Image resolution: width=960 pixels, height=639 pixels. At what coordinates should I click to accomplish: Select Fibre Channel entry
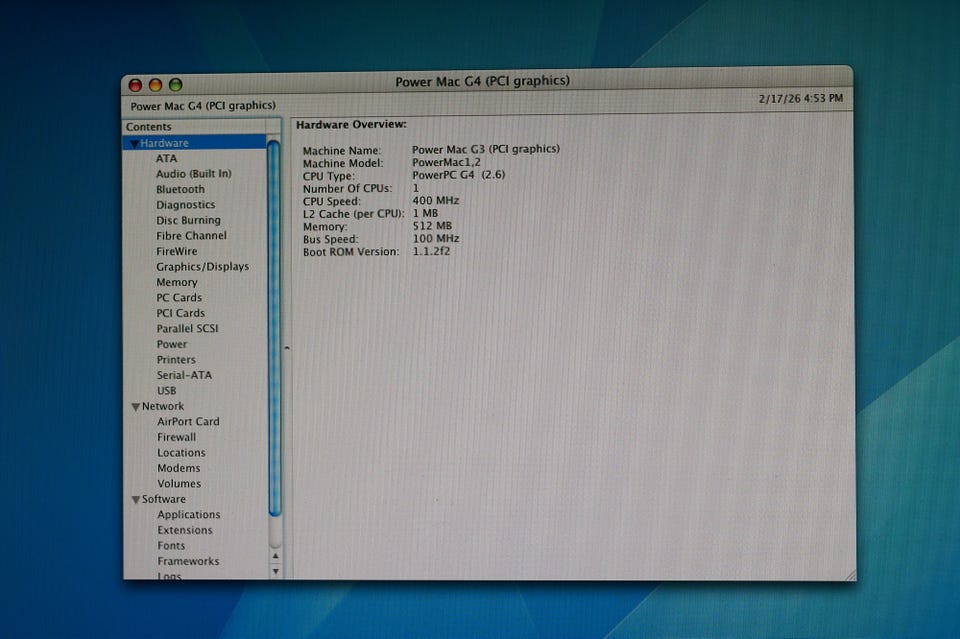[x=191, y=236]
